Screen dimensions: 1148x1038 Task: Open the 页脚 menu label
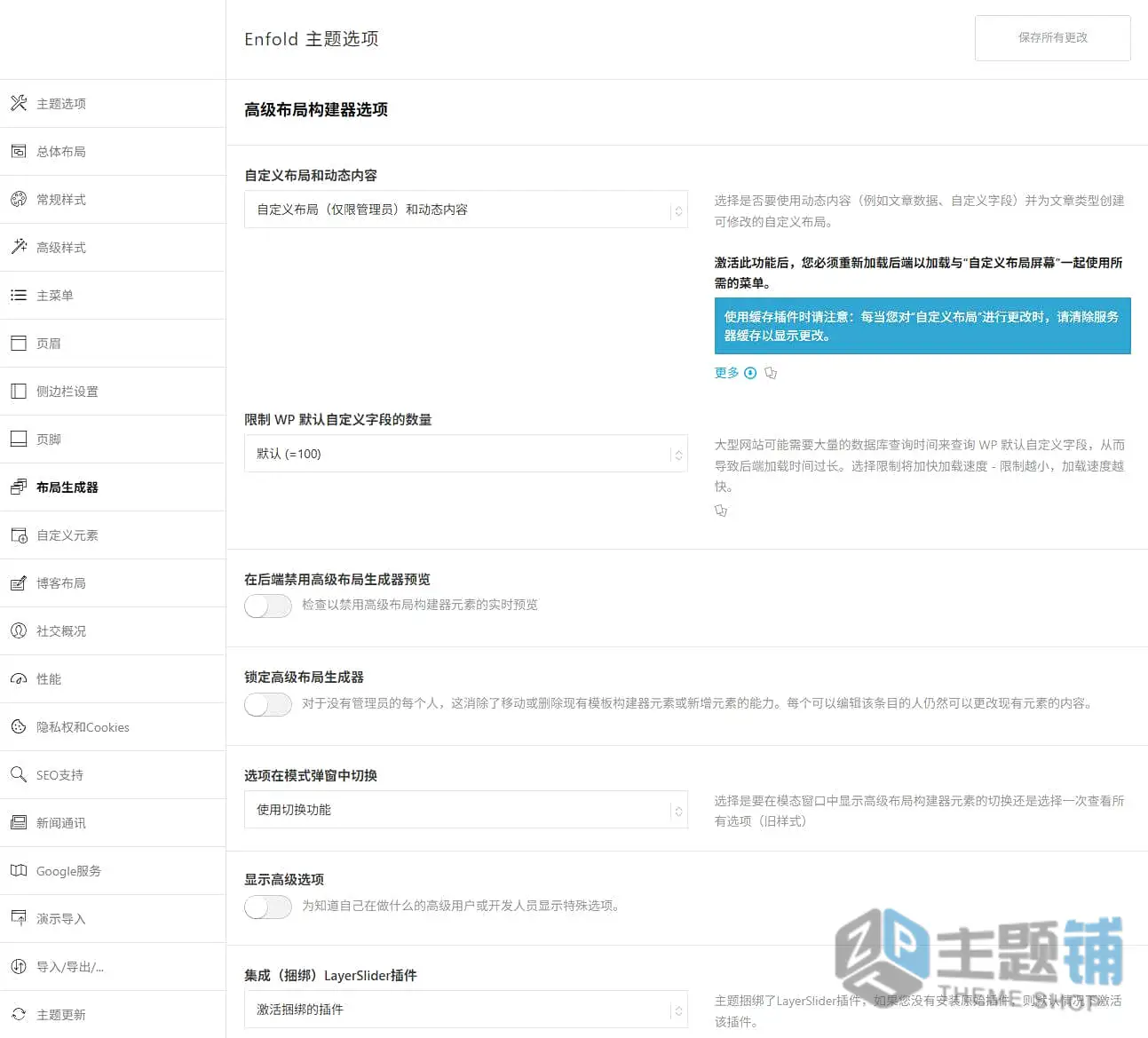[x=49, y=440]
